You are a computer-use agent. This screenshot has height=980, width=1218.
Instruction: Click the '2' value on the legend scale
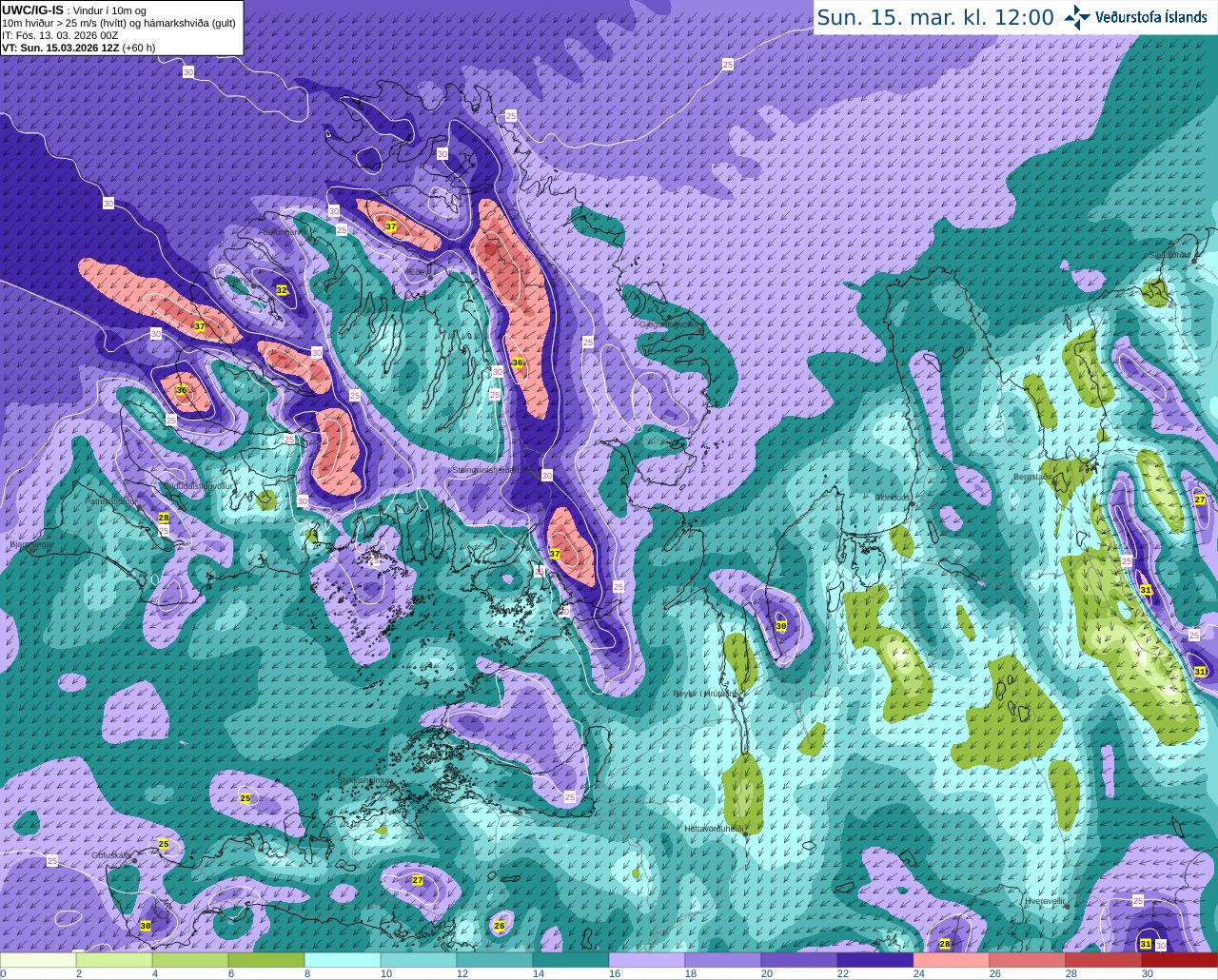[x=78, y=973]
